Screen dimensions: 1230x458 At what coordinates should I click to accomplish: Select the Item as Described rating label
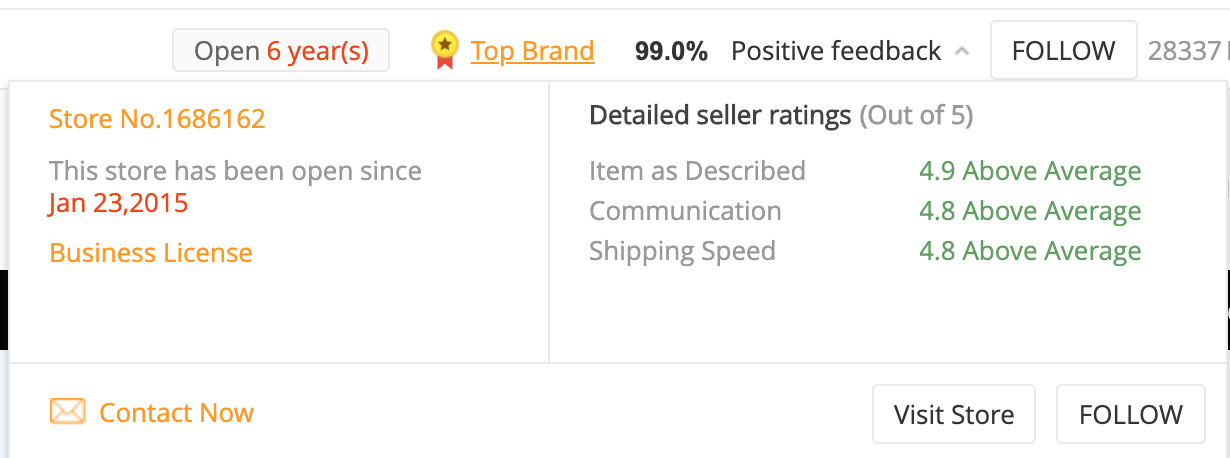[x=697, y=171]
